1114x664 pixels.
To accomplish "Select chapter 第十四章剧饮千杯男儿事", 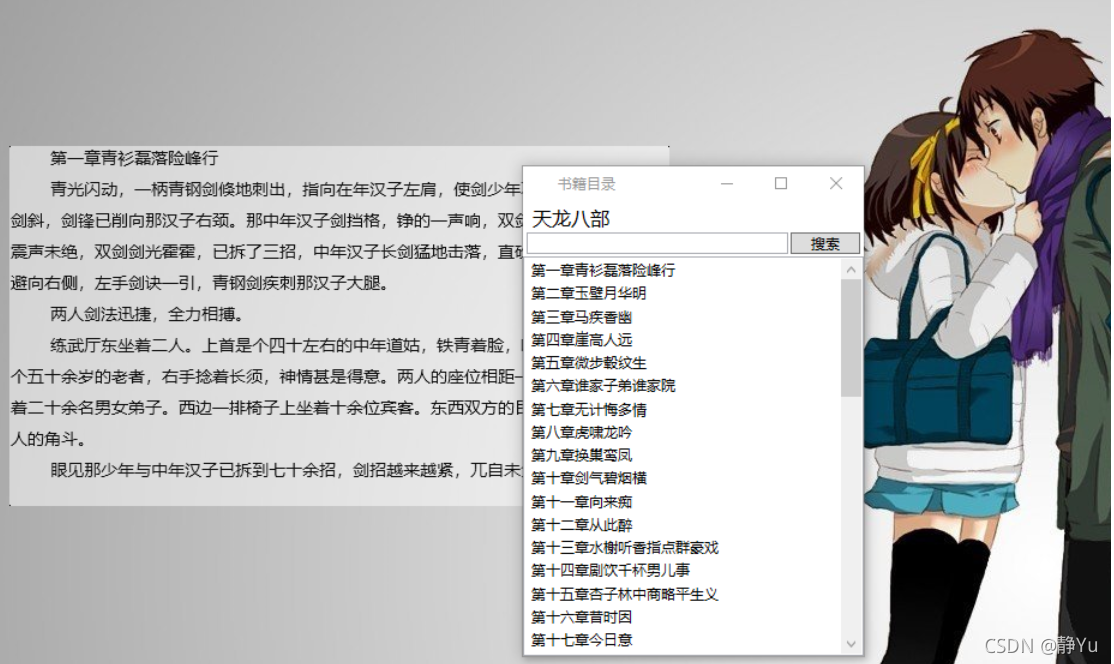I will tap(610, 570).
